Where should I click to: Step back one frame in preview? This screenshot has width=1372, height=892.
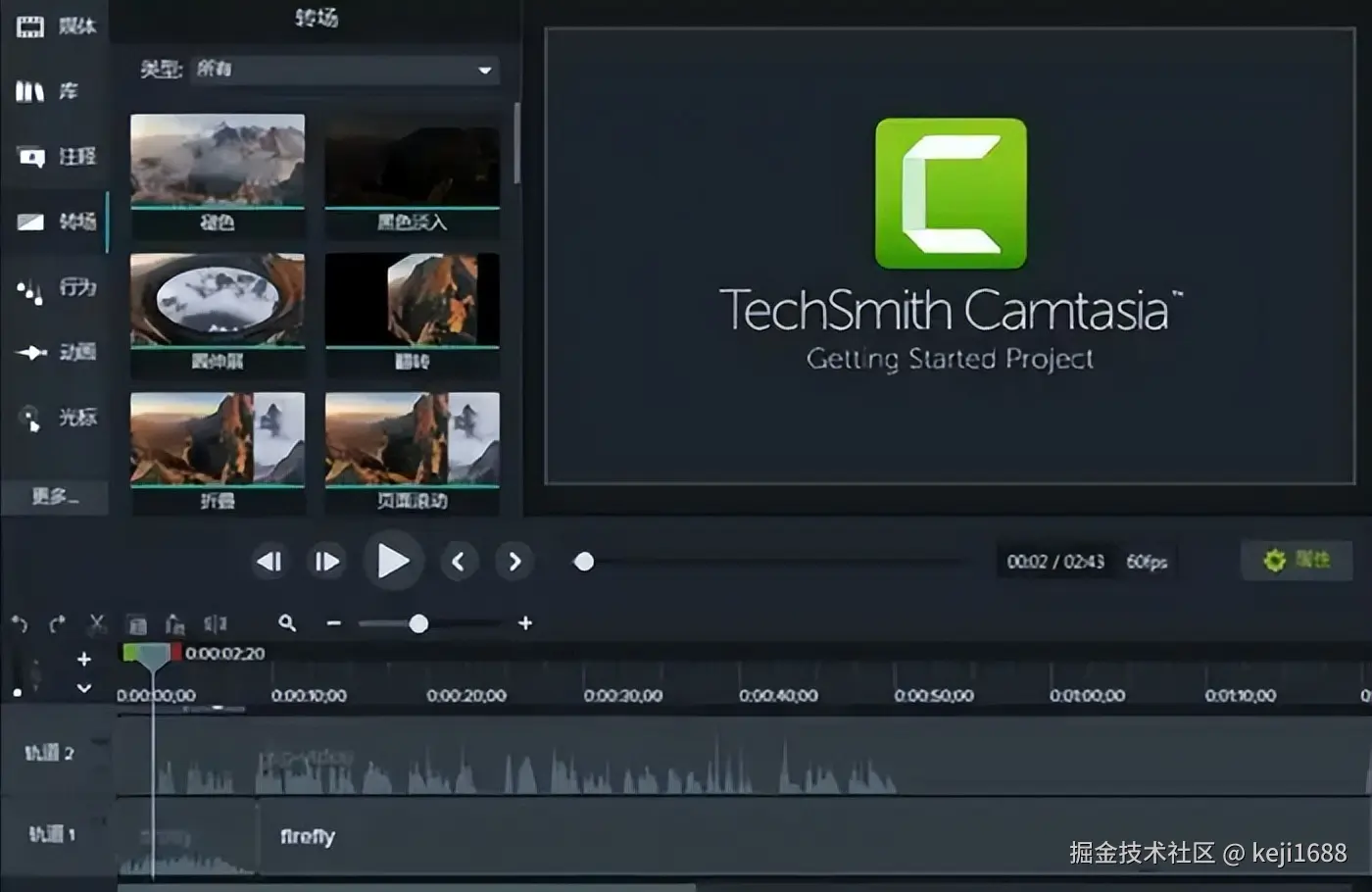click(x=269, y=562)
